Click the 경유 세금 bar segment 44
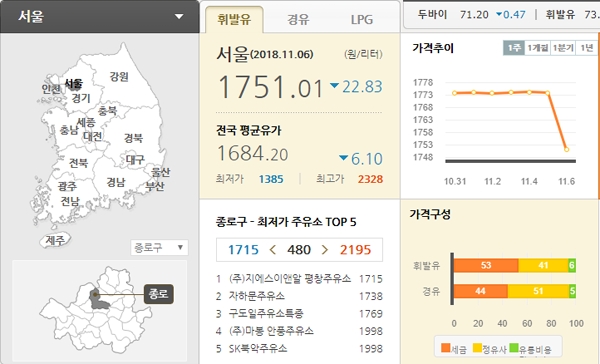600x364 pixels. click(481, 291)
